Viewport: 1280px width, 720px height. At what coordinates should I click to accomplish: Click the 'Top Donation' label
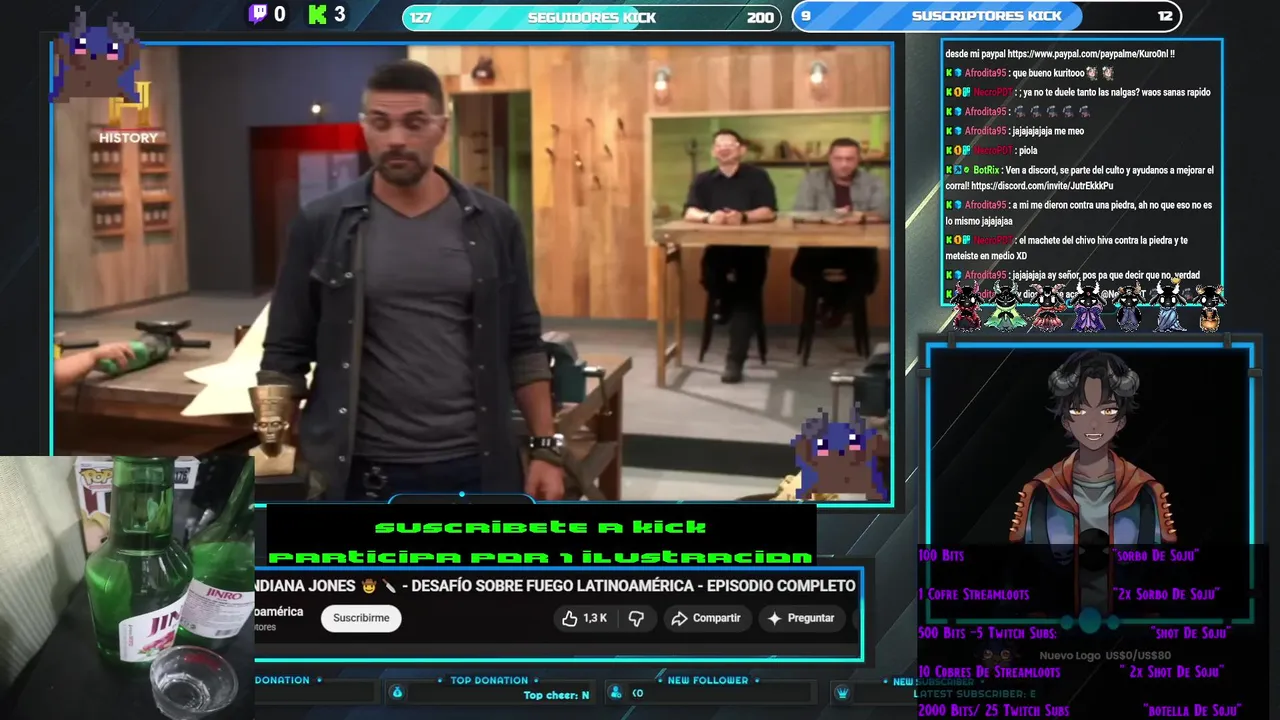(x=489, y=680)
